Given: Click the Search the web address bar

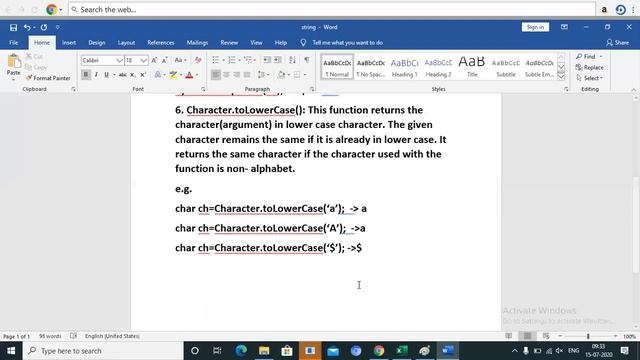Looking at the screenshot, I should (x=332, y=9).
